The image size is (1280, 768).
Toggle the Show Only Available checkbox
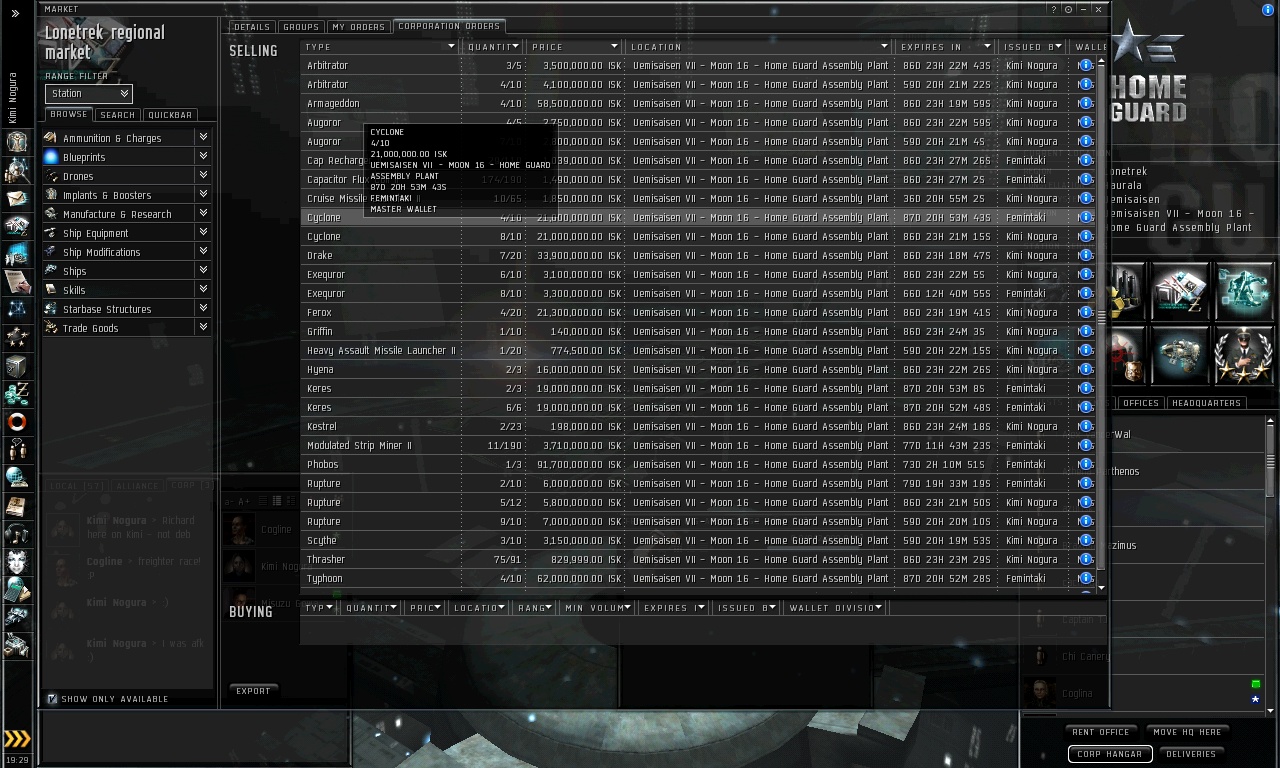[x=52, y=699]
